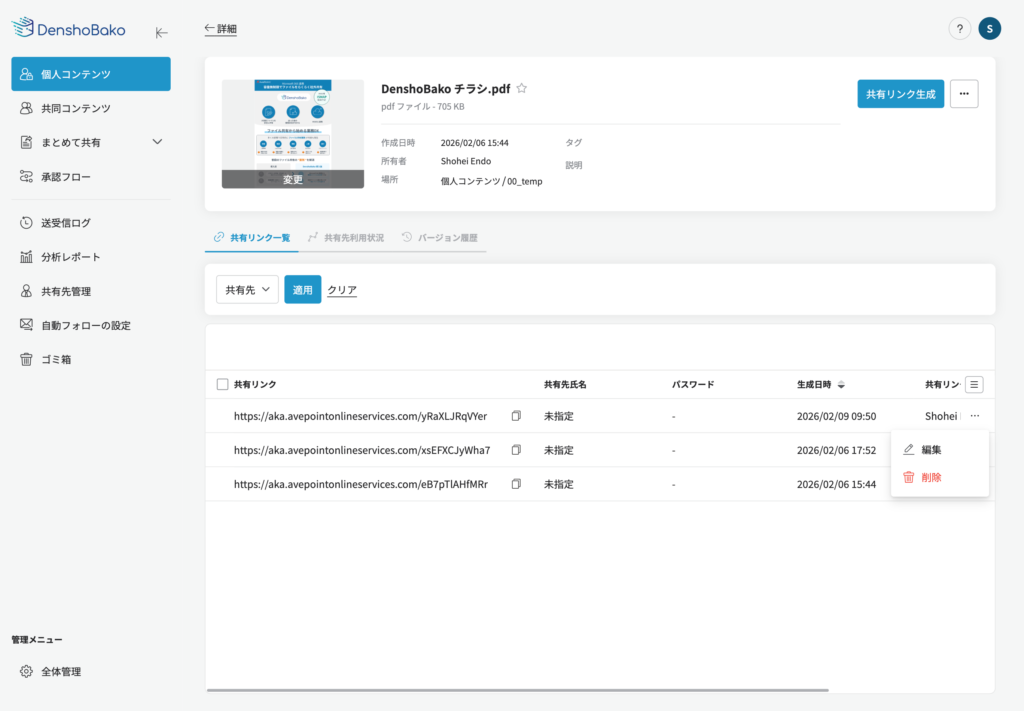Star DenshoBako チラシ.pdf as favorite
1024x711 pixels.
click(x=522, y=89)
